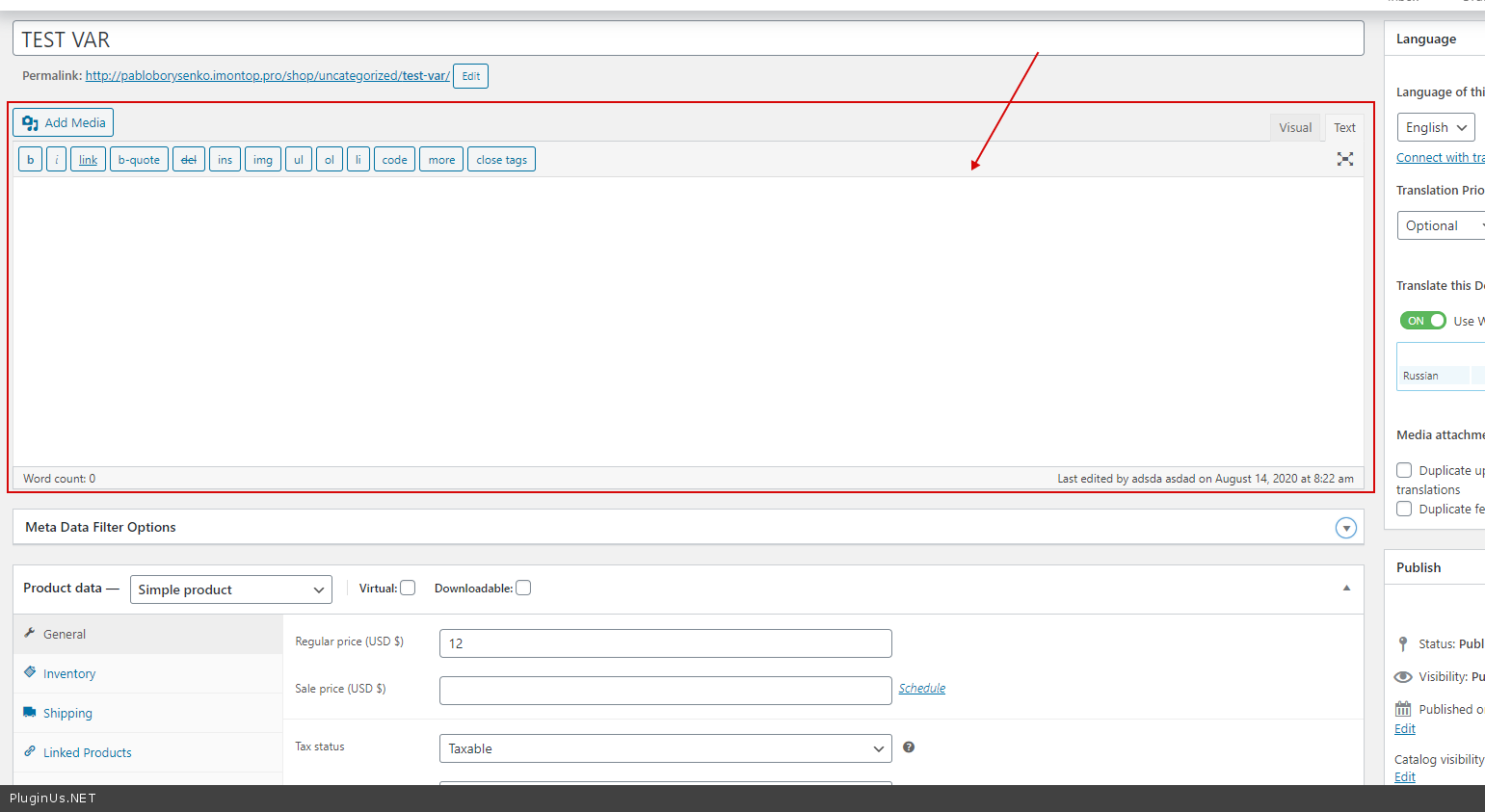Open the Product data type dropdown
The height and width of the screenshot is (812, 1485).
(x=231, y=589)
